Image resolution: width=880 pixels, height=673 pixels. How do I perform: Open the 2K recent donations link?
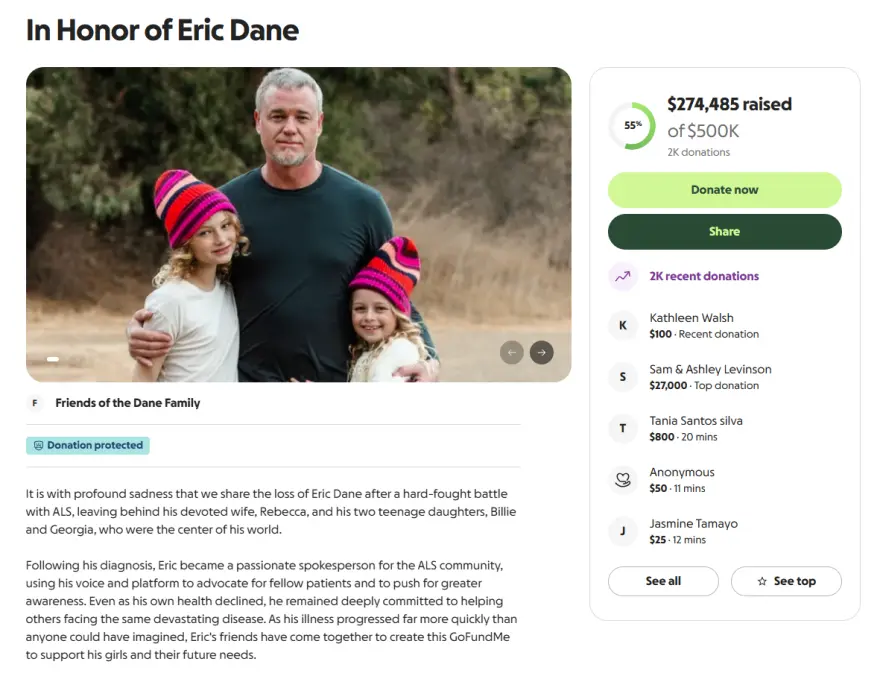(704, 276)
